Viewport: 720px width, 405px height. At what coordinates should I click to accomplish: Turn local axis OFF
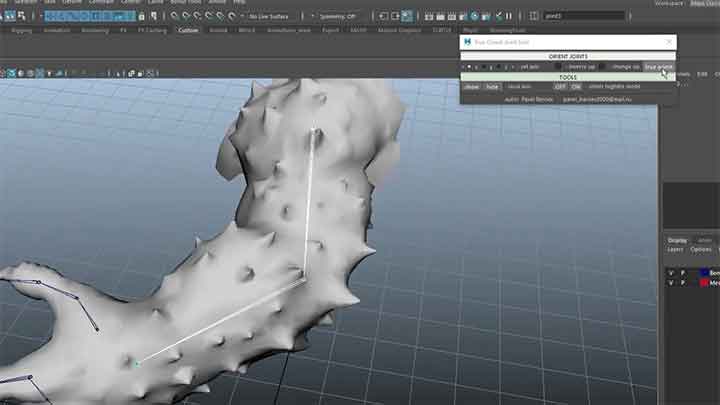(x=560, y=87)
